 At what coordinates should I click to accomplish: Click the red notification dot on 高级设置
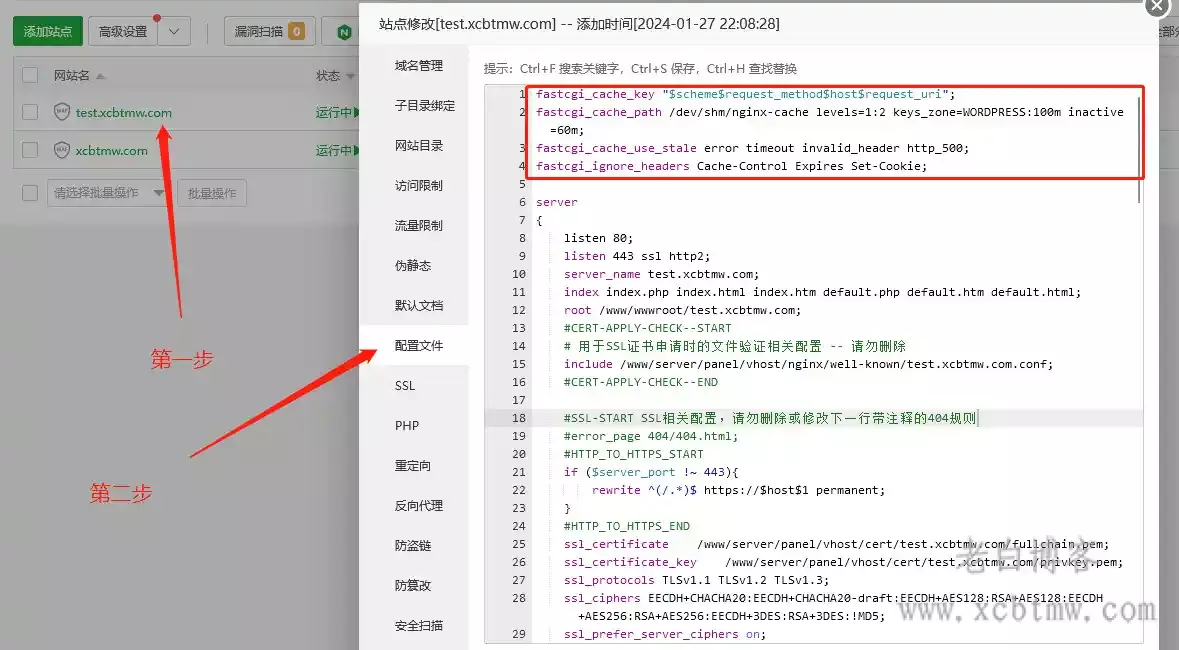[x=157, y=17]
